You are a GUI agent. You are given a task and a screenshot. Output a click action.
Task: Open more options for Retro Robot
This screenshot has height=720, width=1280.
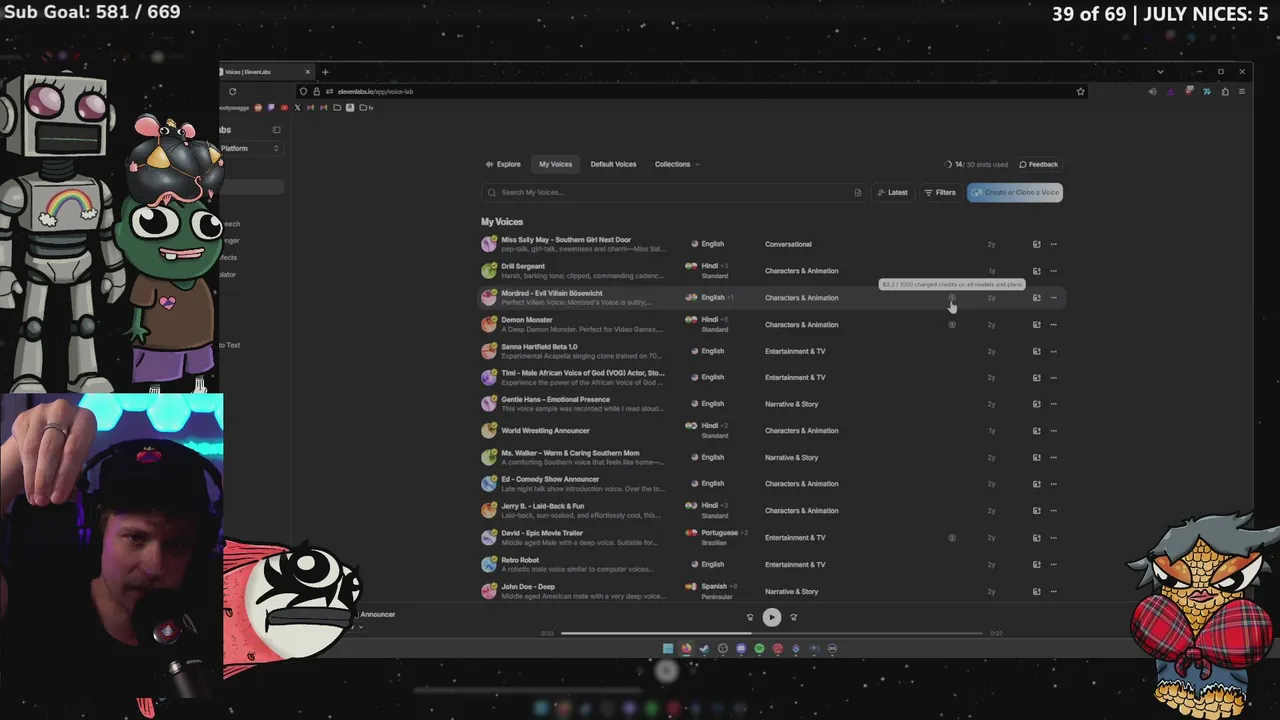pyautogui.click(x=1053, y=564)
